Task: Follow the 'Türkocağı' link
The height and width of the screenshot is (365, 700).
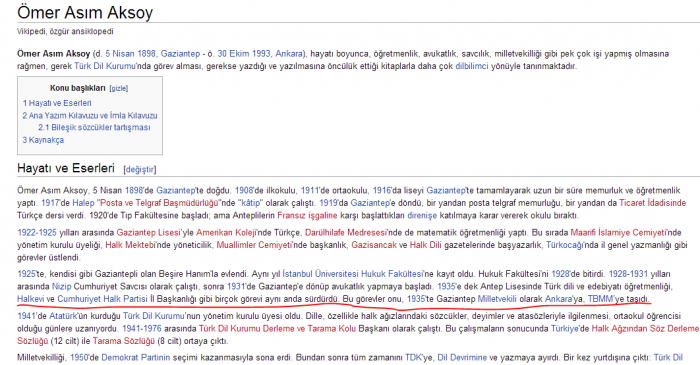Action: pyautogui.click(x=564, y=245)
